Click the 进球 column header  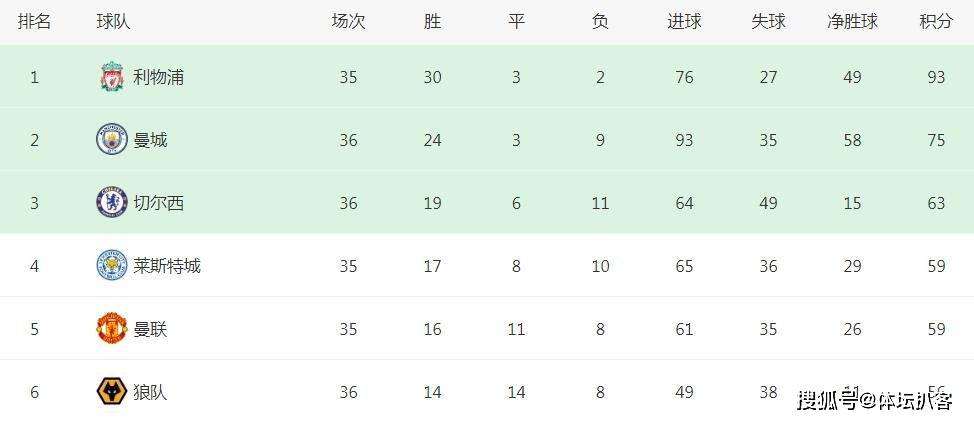pos(684,21)
